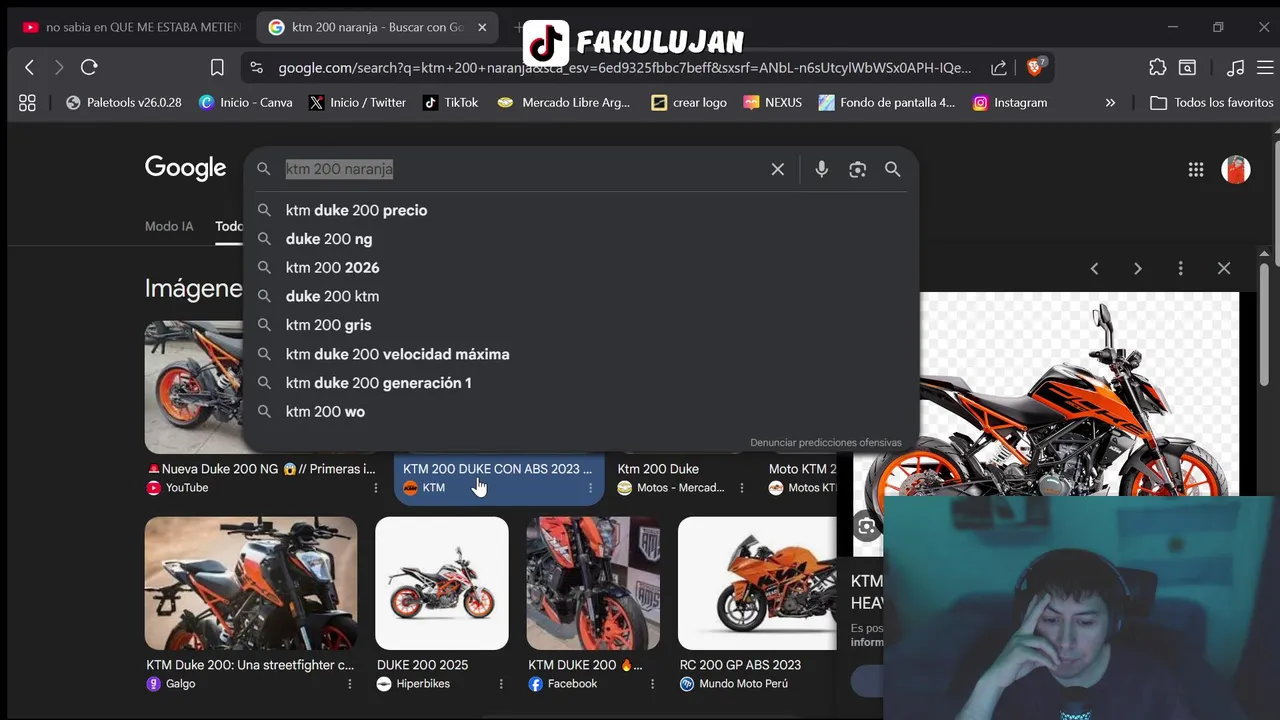Screen dimensions: 1280x720
Task: Click the page vertical scrollbar
Action: [x=1264, y=325]
